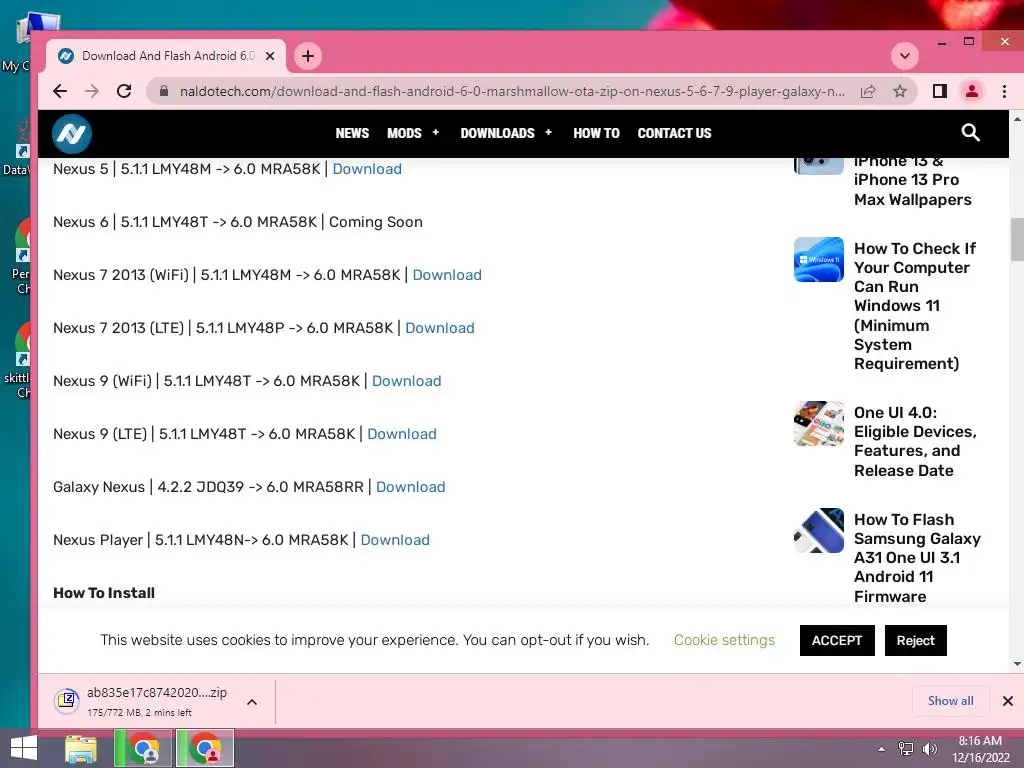Open the NEWS menu item
Viewport: 1024px width, 768px height.
pos(352,133)
